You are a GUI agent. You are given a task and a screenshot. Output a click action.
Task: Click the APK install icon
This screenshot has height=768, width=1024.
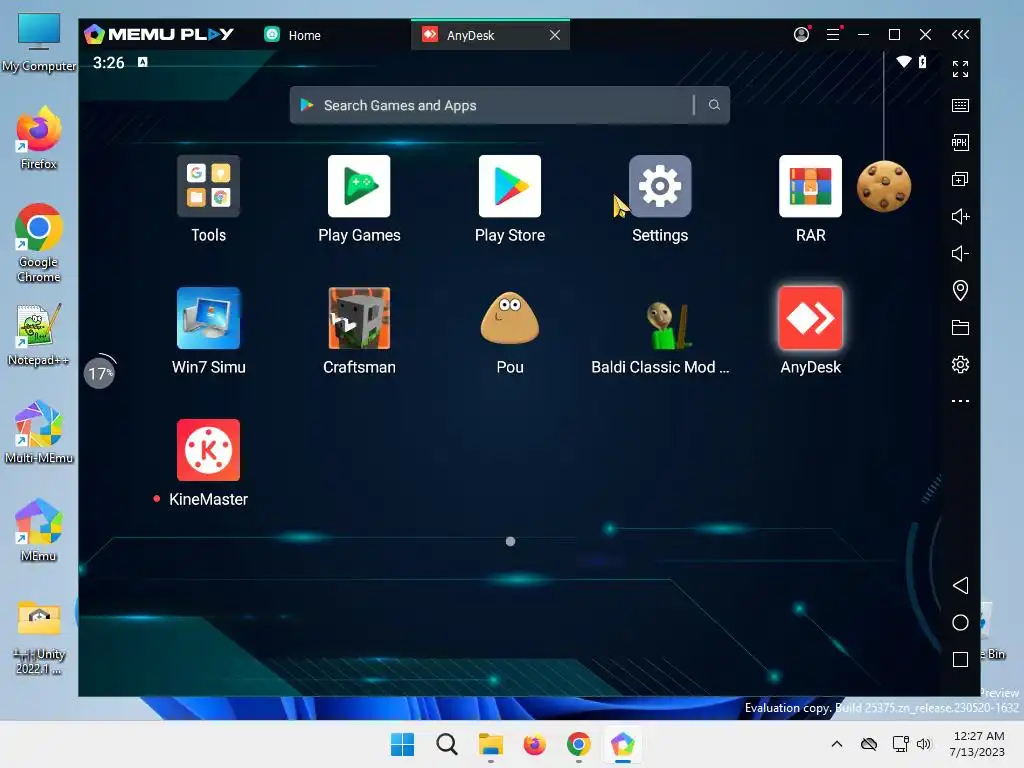pyautogui.click(x=960, y=142)
